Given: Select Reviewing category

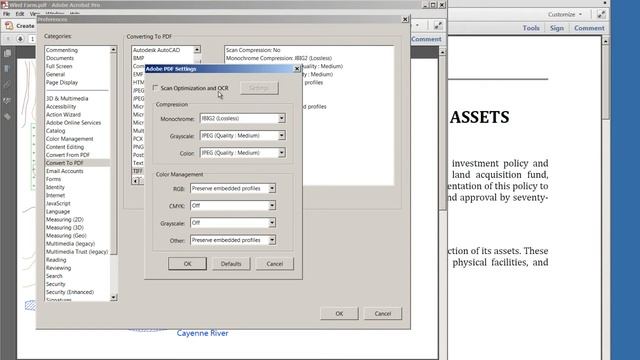Looking at the screenshot, I should (x=58, y=268).
